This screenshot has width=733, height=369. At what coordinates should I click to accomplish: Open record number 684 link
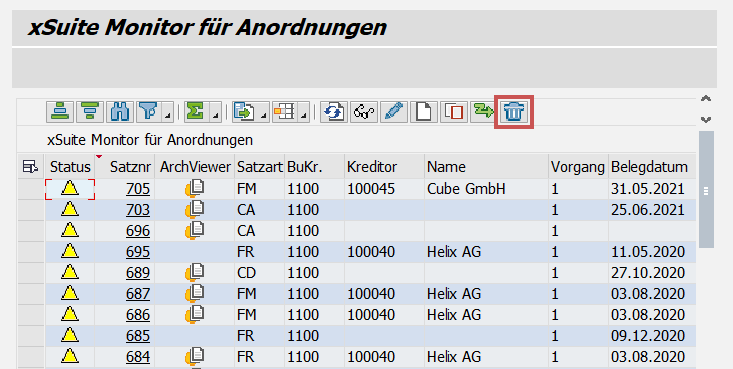point(138,357)
